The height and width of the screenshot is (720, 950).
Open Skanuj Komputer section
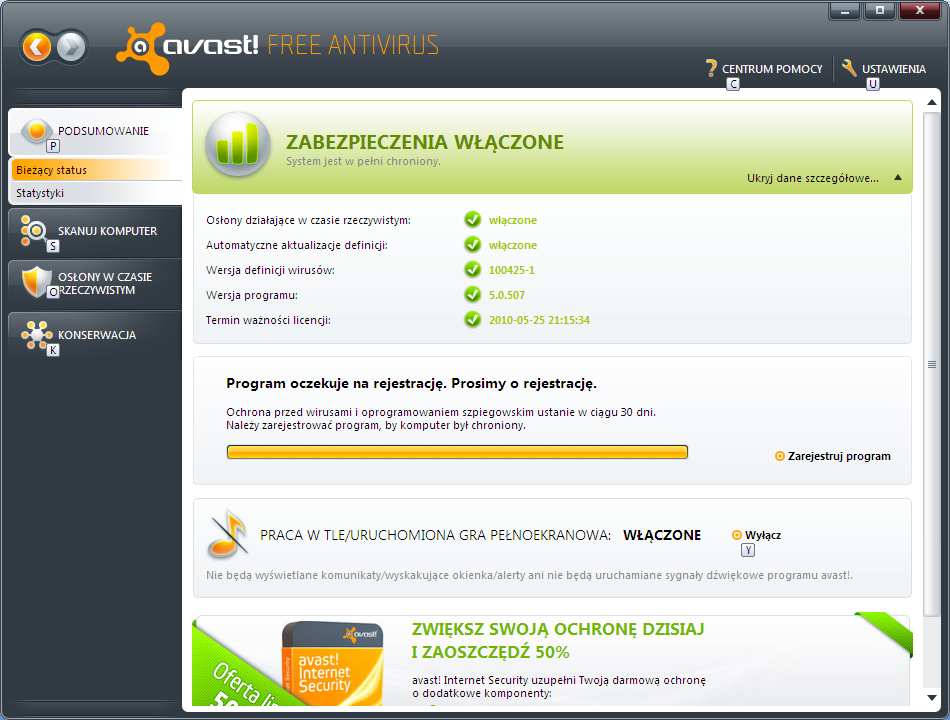[96, 232]
